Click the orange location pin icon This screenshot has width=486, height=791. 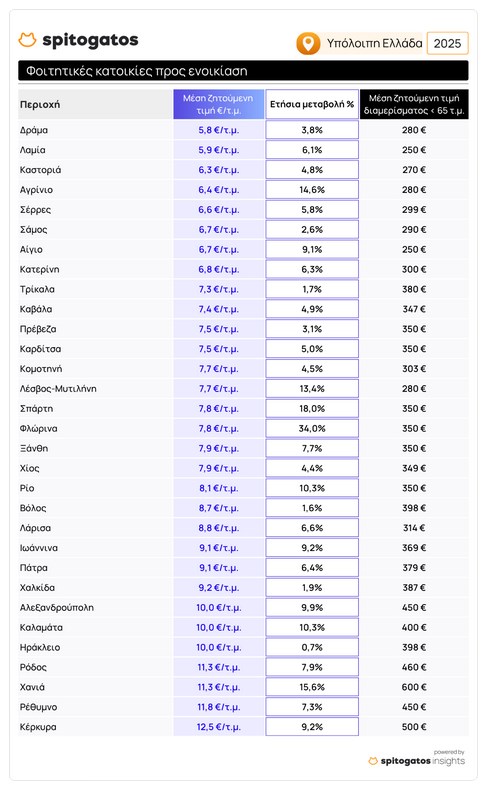(x=308, y=43)
